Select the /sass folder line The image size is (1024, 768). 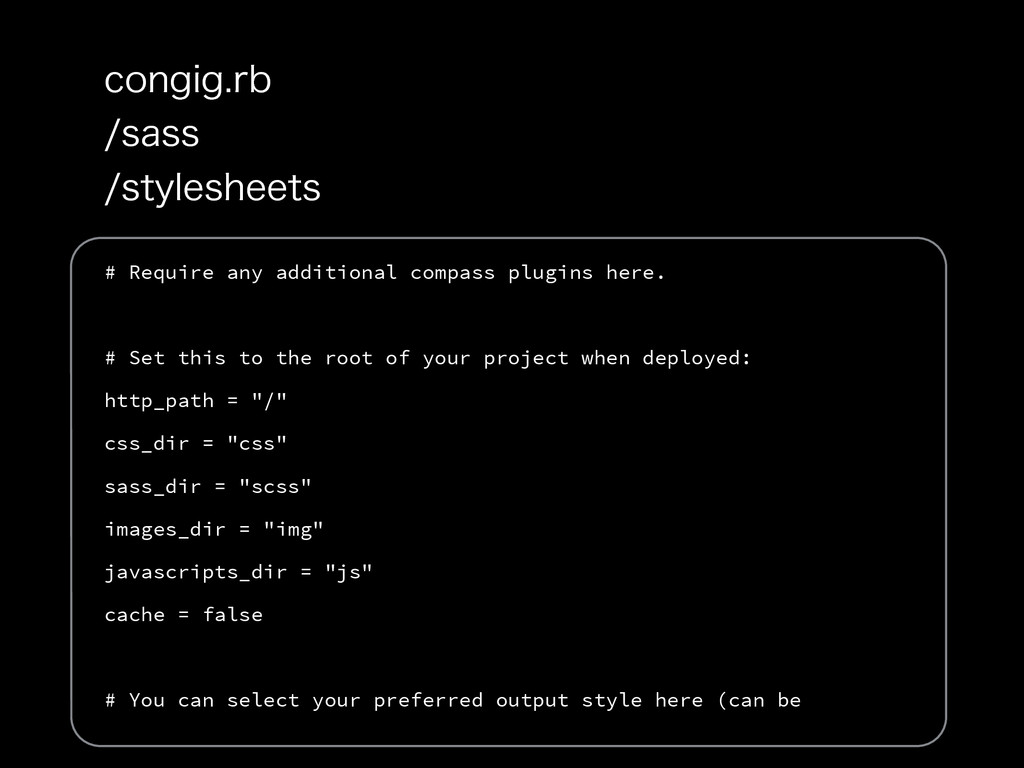(152, 134)
